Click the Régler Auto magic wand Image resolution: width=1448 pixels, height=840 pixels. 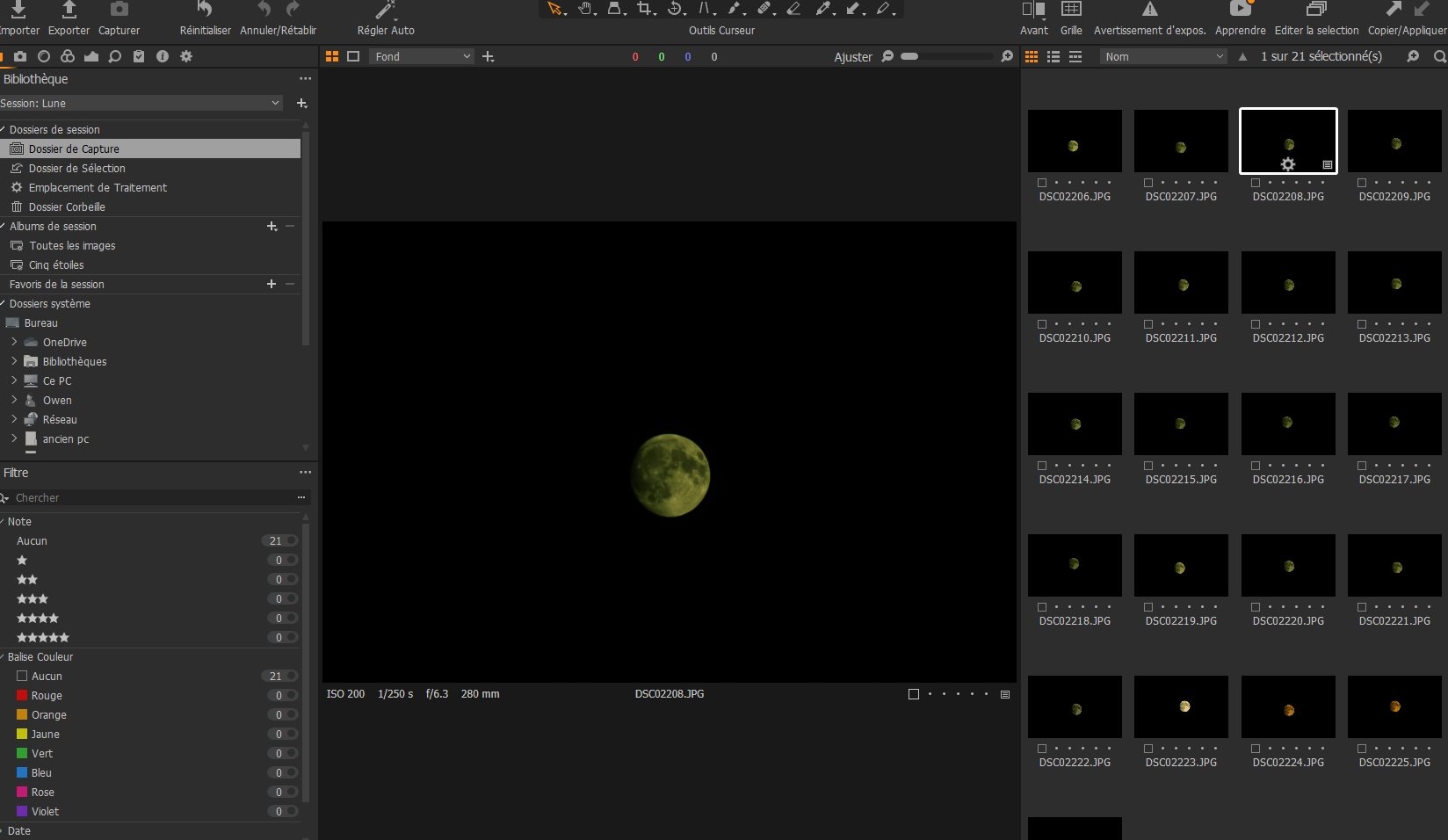pos(385,10)
